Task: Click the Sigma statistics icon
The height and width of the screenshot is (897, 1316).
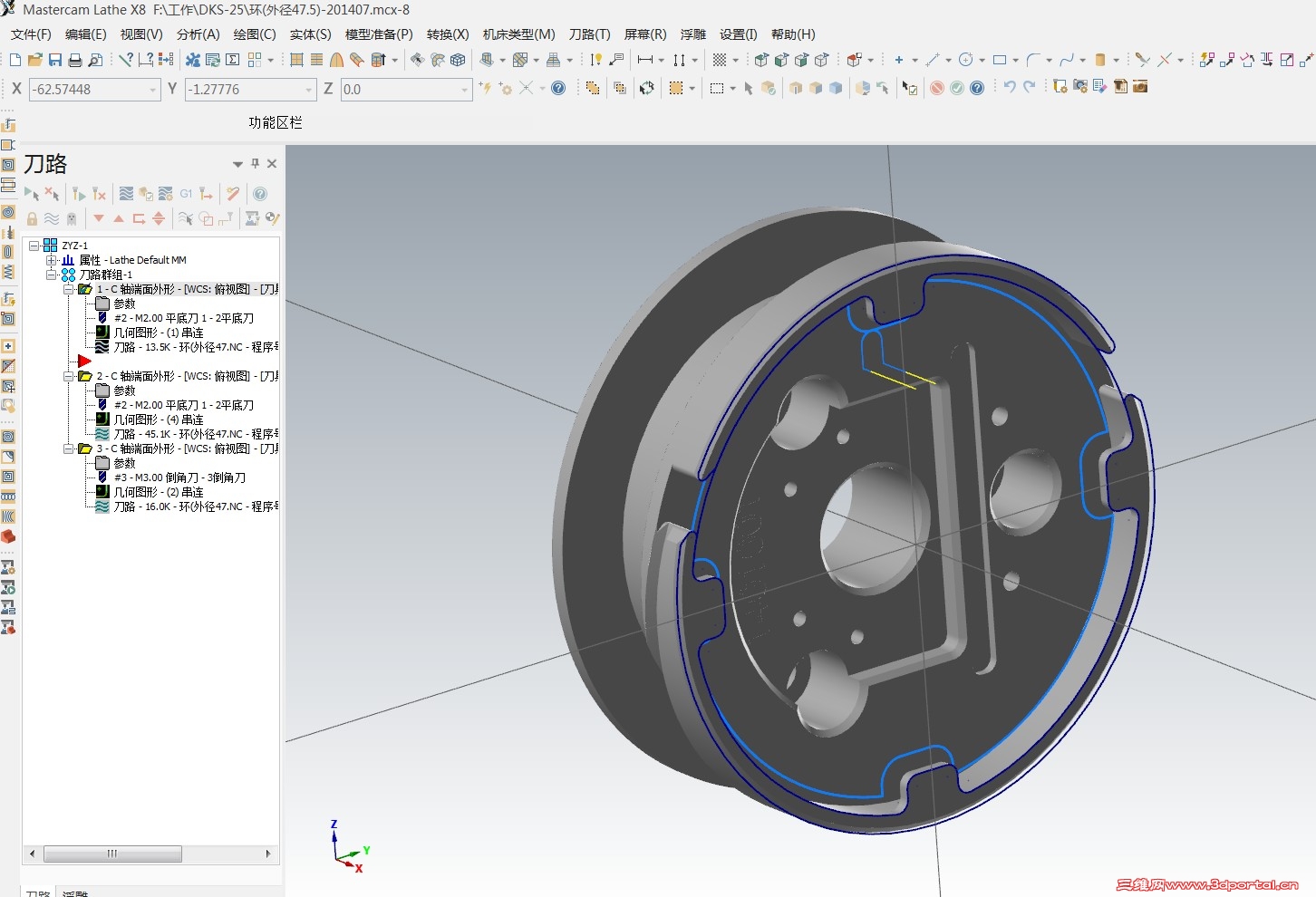Action: coord(233,60)
